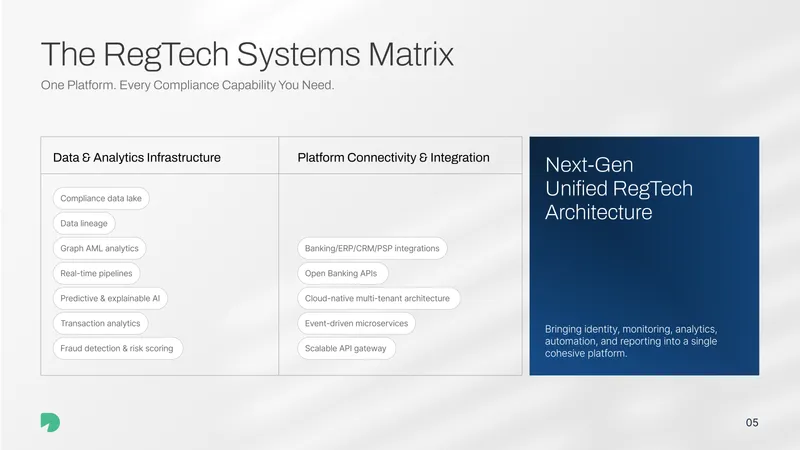Click the Next-Gen Unified RegTech Architecture heading

pyautogui.click(x=619, y=188)
